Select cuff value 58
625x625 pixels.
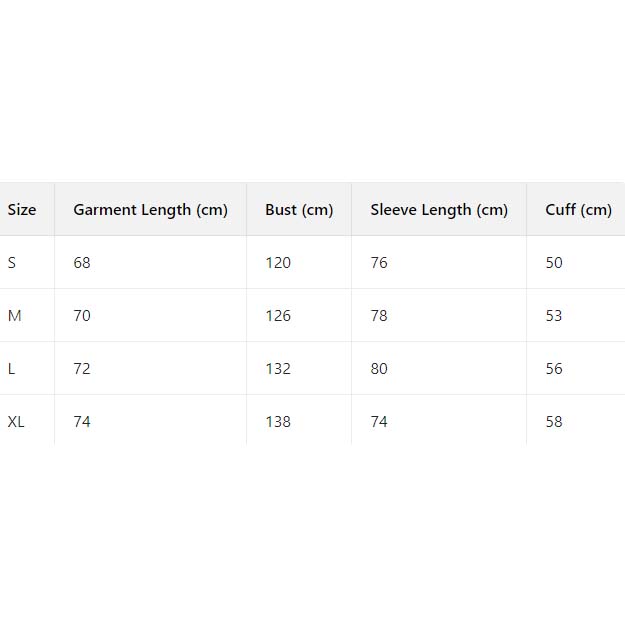point(554,422)
